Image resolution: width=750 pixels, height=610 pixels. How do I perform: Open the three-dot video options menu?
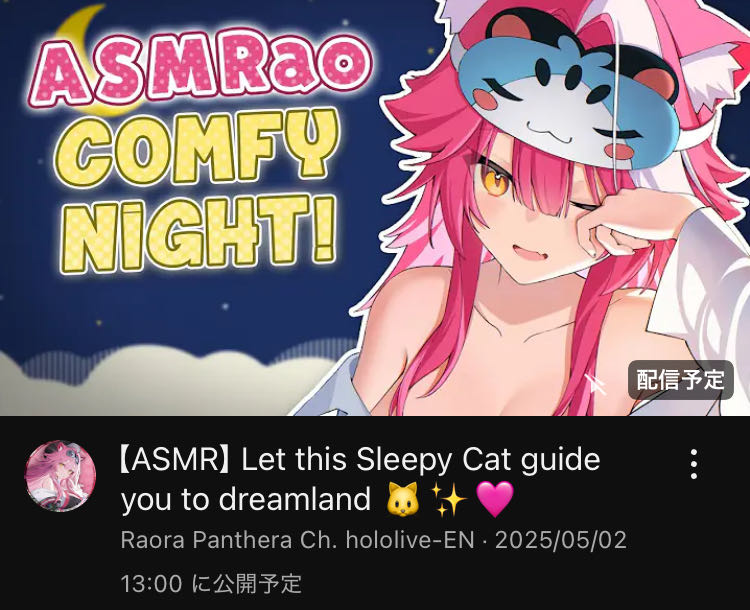[x=694, y=464]
